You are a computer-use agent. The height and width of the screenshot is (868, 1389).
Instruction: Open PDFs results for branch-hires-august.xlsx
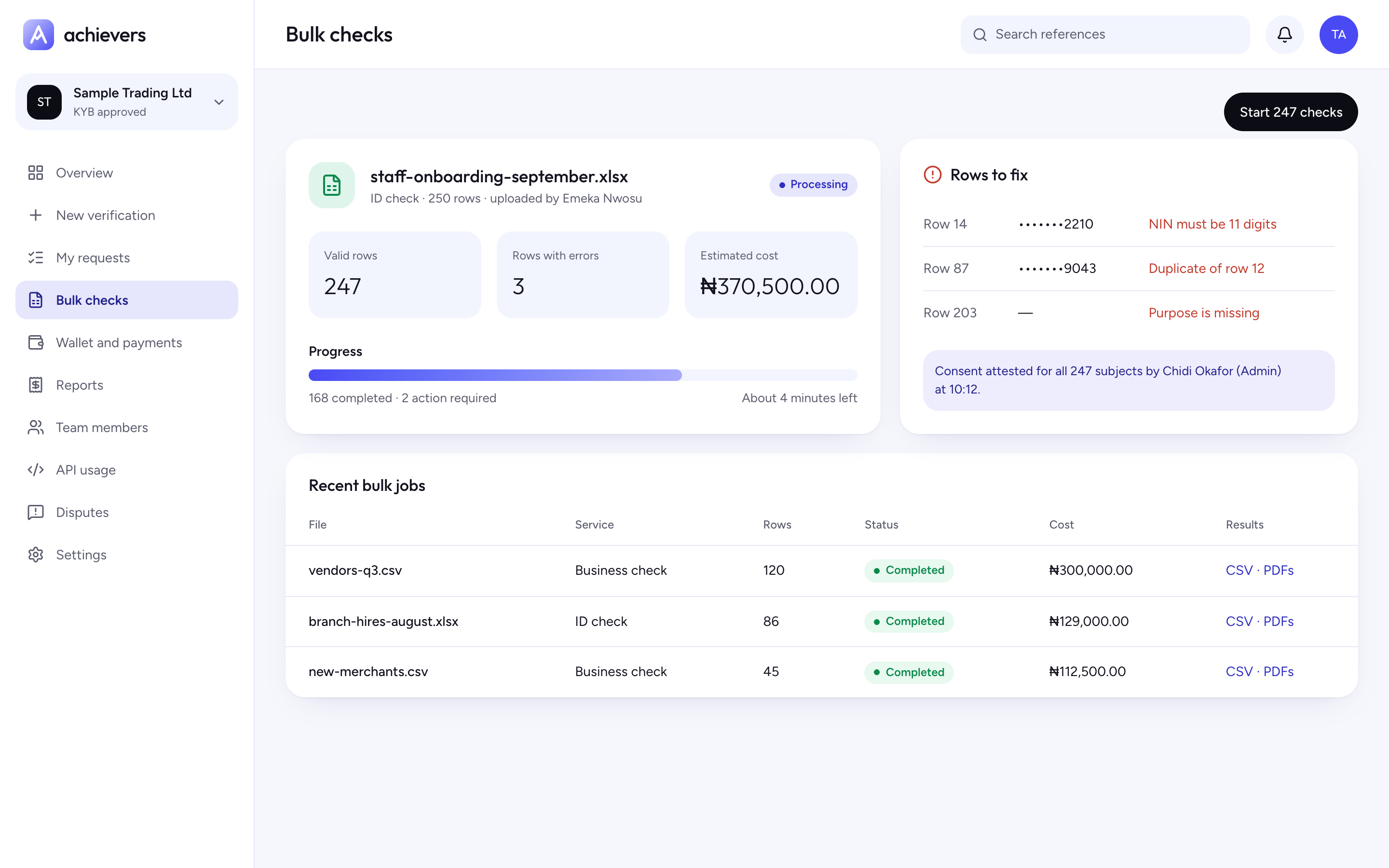pos(1278,622)
